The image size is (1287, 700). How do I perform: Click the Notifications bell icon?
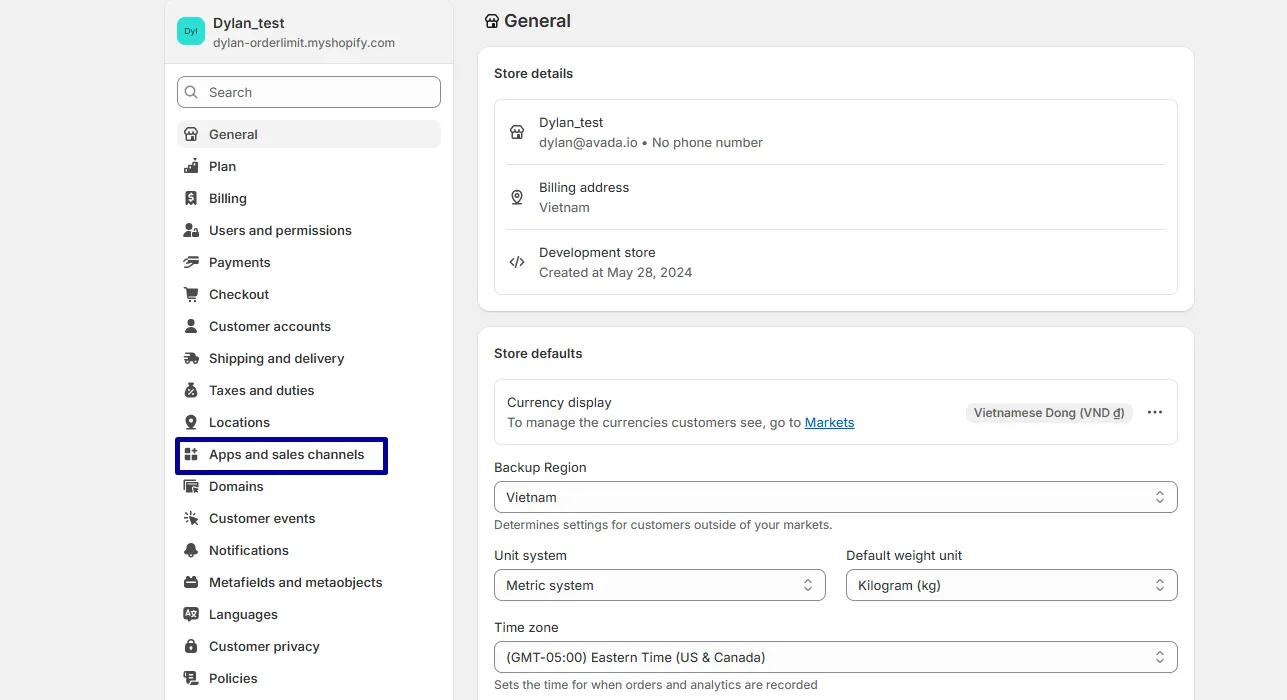(x=191, y=550)
